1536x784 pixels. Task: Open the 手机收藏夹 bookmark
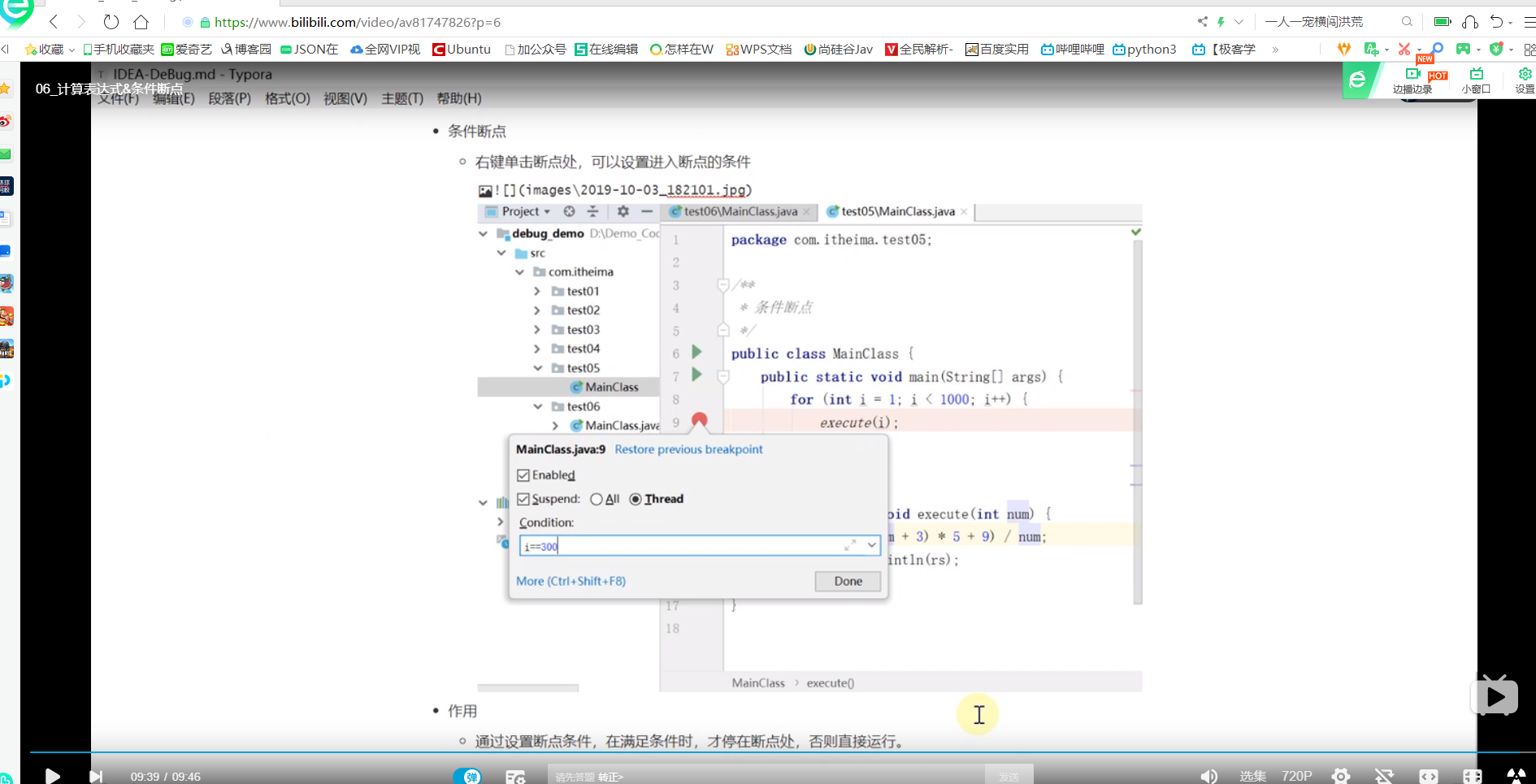point(119,50)
